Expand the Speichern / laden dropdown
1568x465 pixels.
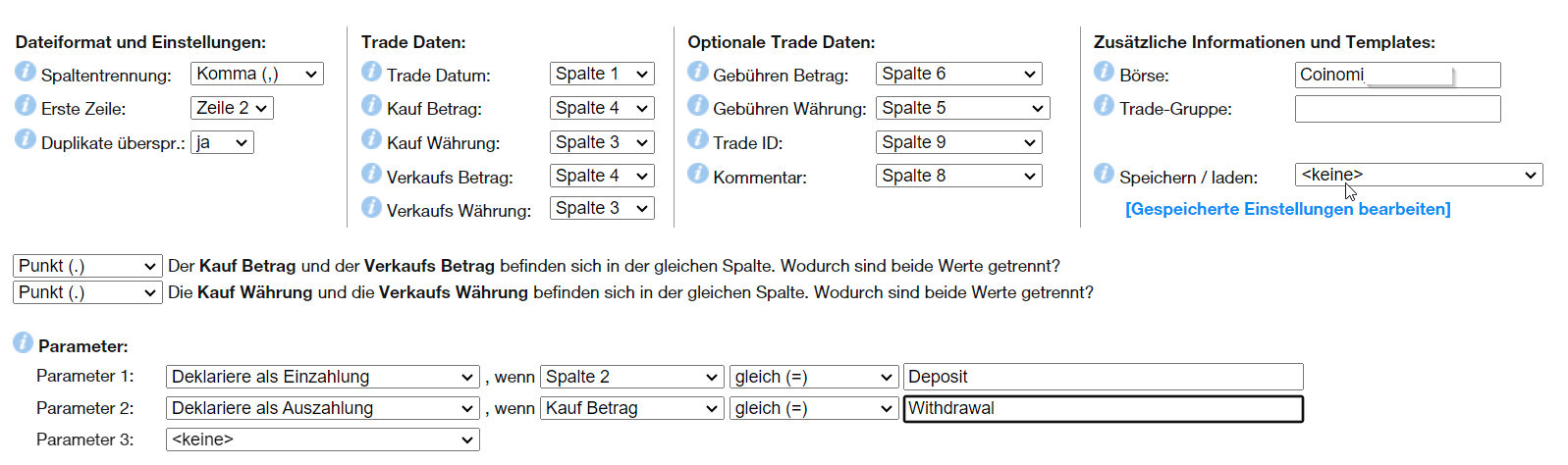[x=1418, y=175]
